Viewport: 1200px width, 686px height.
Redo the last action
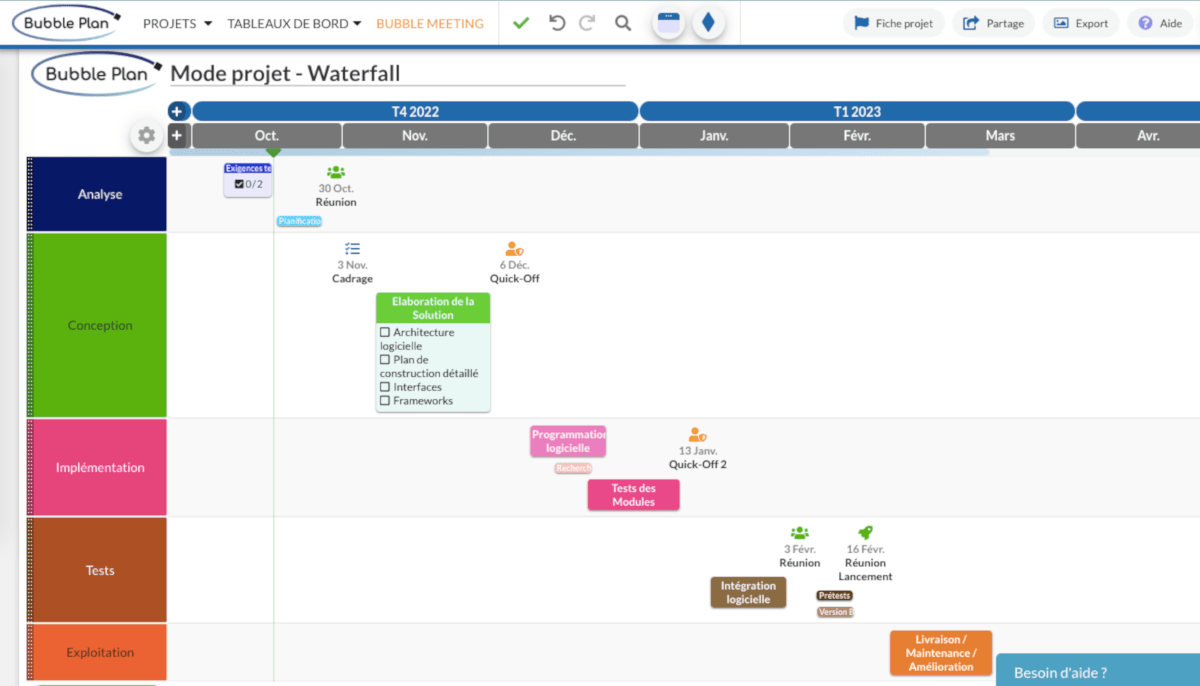pyautogui.click(x=587, y=23)
